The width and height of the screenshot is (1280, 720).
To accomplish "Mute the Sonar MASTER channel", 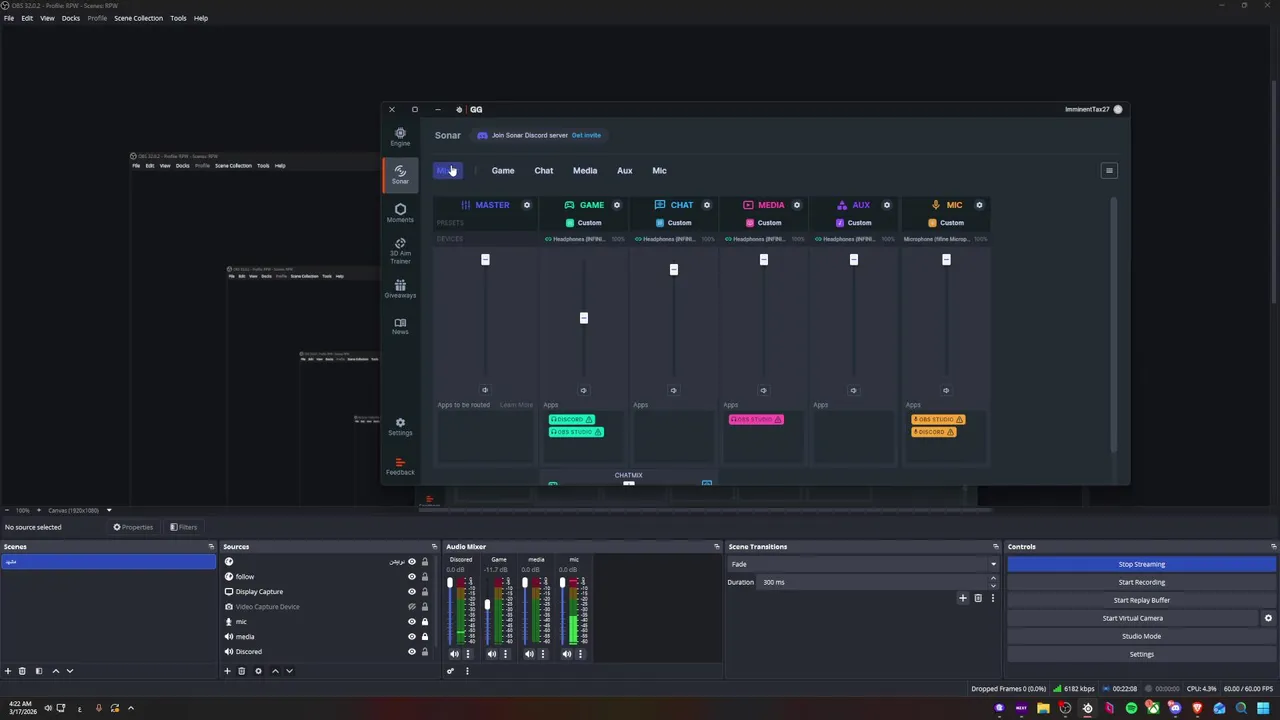I will (x=485, y=390).
